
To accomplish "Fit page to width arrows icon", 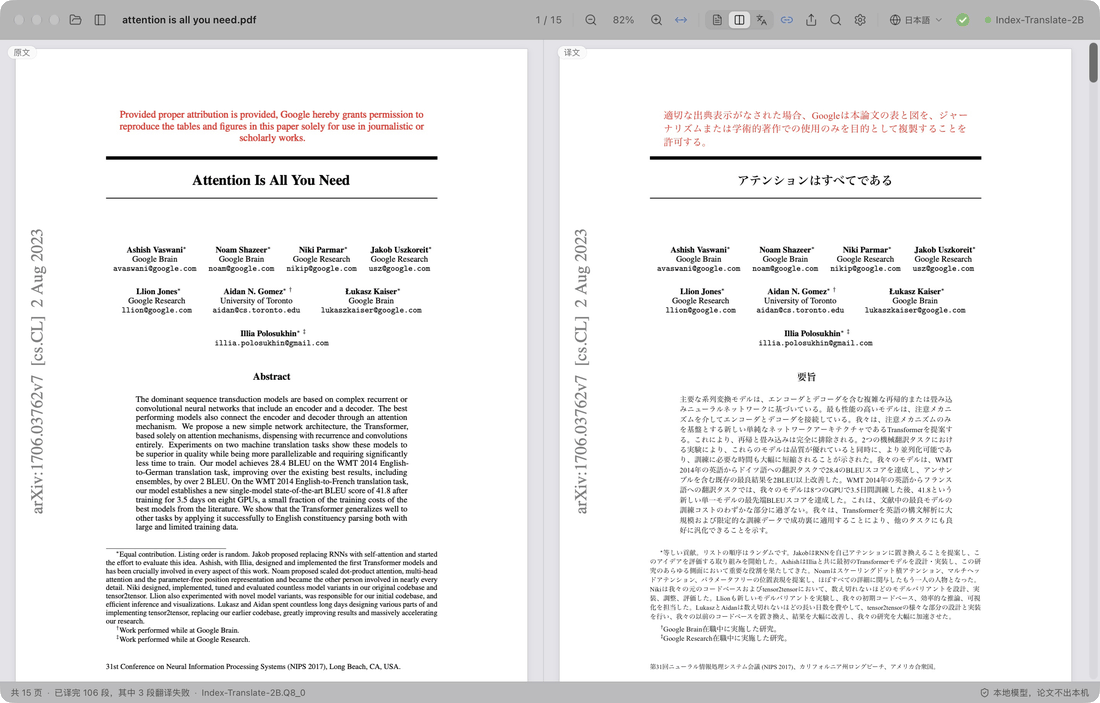I will [x=680, y=20].
